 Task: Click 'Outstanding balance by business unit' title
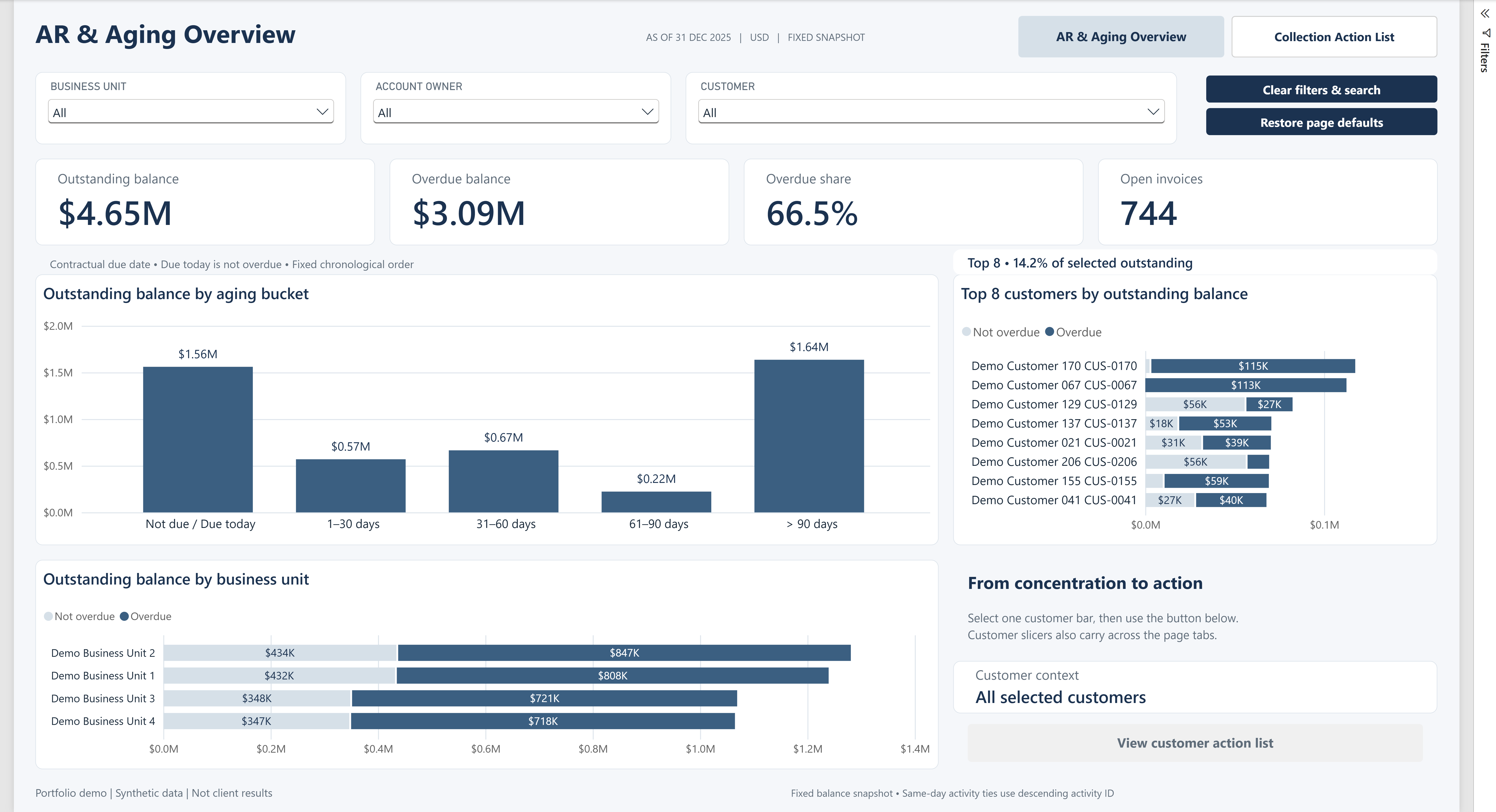pyautogui.click(x=176, y=579)
